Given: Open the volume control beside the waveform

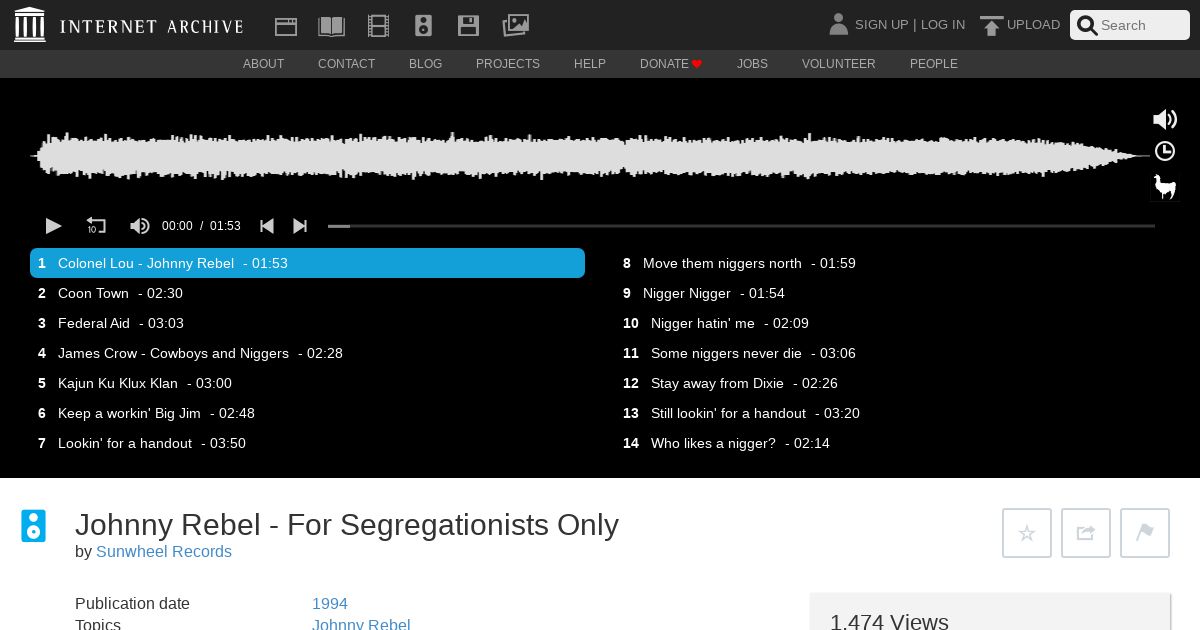Looking at the screenshot, I should 1165,119.
